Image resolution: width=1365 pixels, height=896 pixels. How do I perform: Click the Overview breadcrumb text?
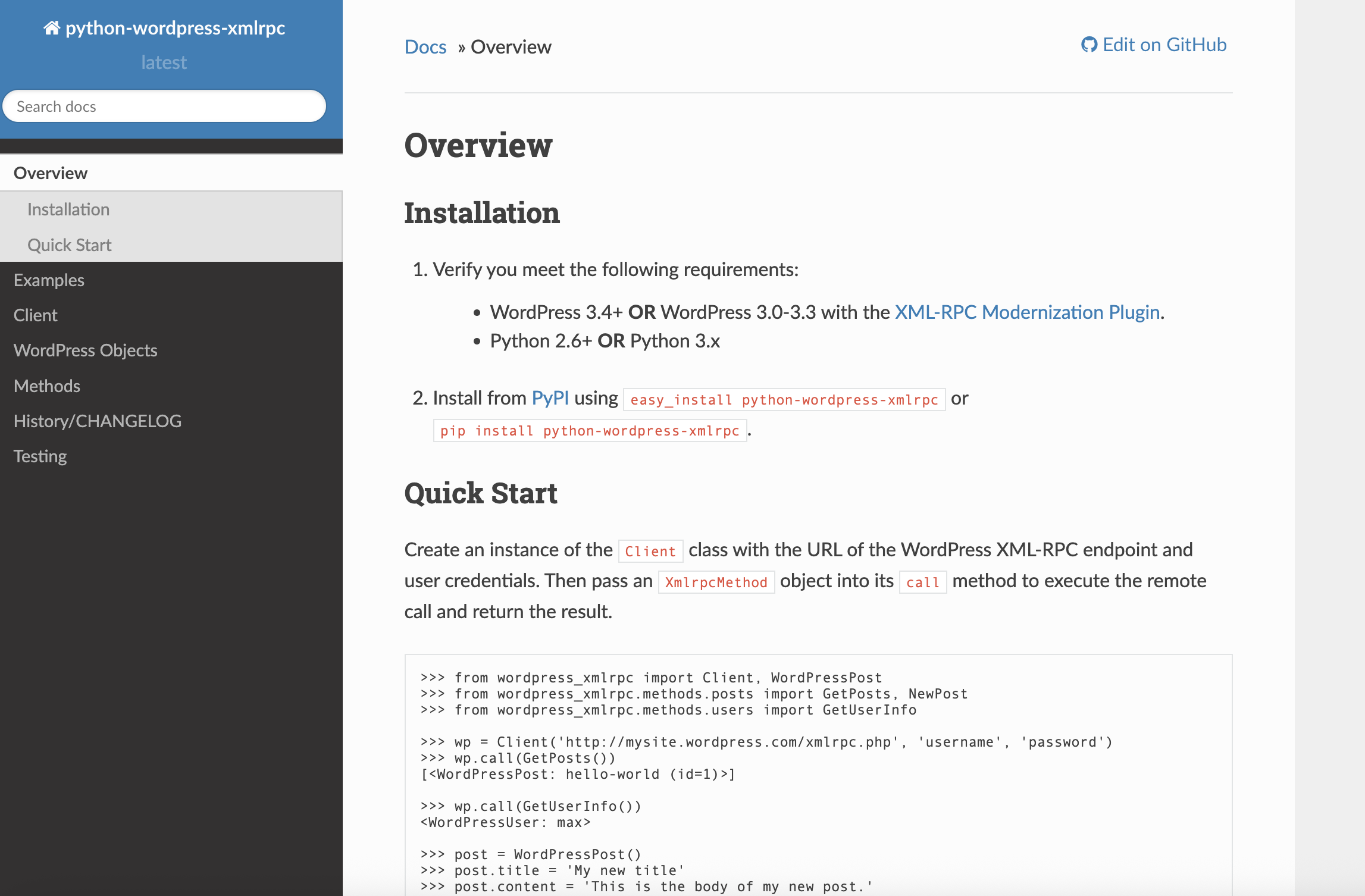click(511, 47)
